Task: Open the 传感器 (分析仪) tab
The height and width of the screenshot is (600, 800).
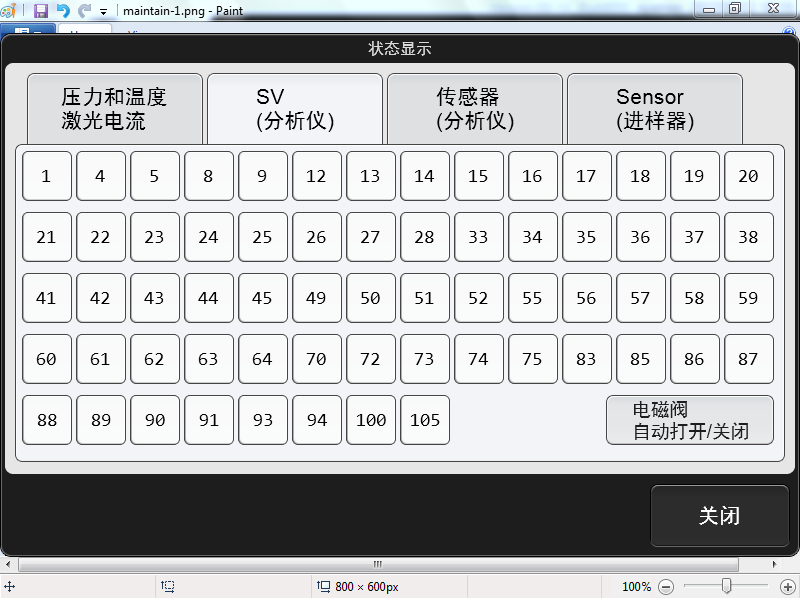Action: pos(474,109)
